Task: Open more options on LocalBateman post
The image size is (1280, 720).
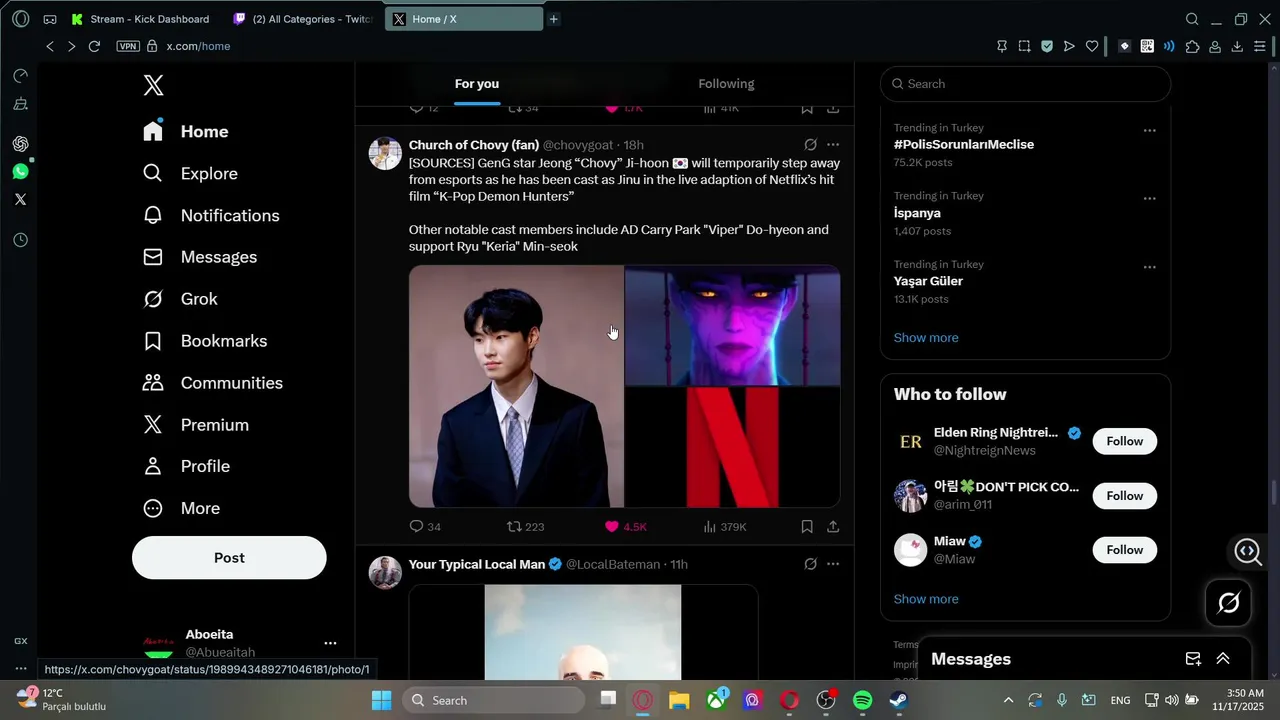Action: tap(833, 564)
